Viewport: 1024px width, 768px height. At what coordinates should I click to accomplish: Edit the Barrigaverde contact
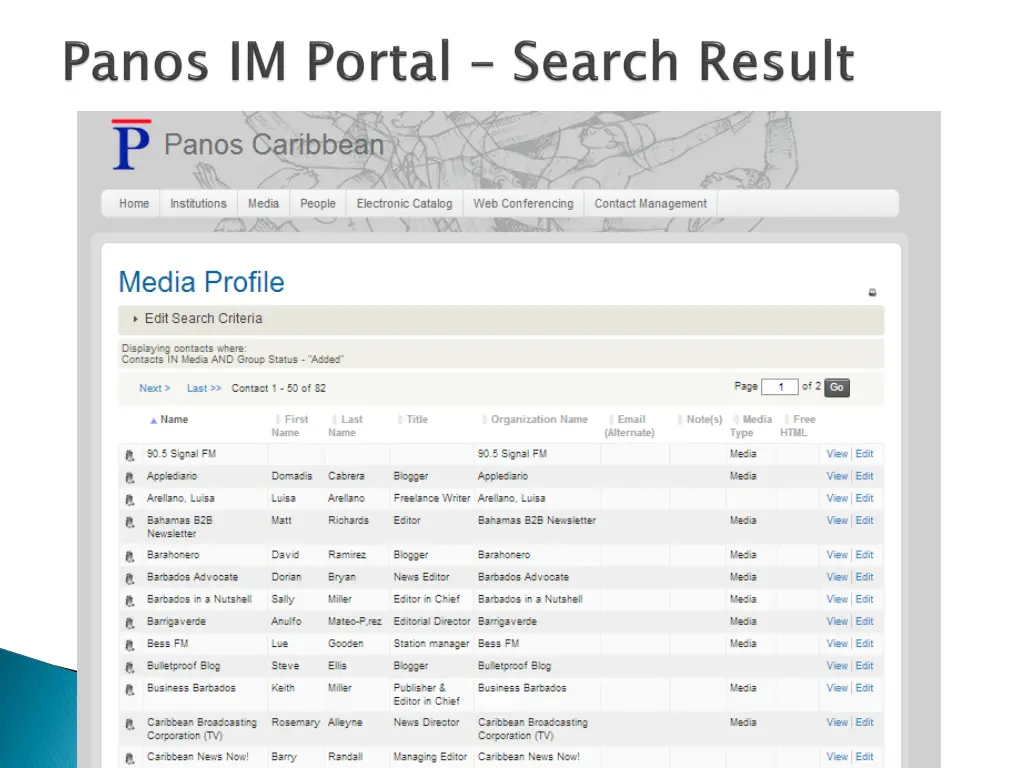pos(864,622)
